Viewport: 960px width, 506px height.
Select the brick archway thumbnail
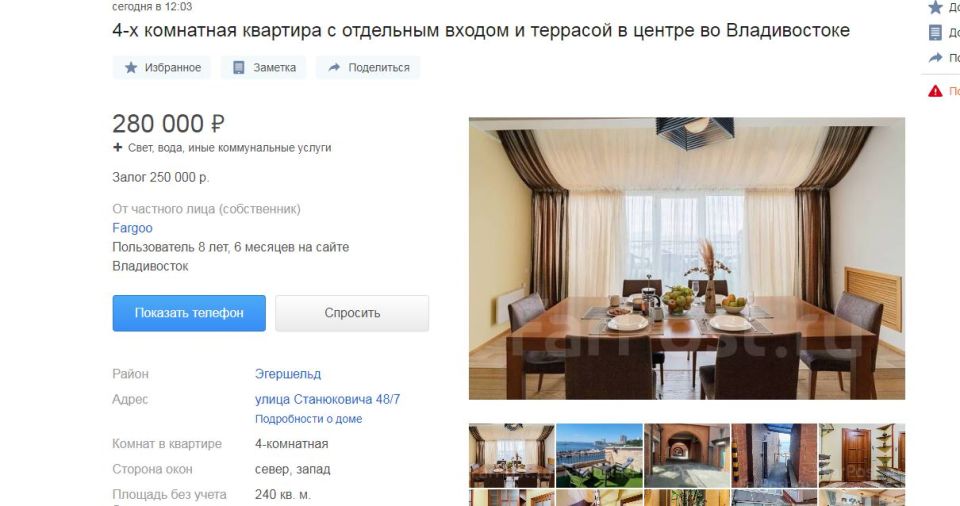click(687, 456)
